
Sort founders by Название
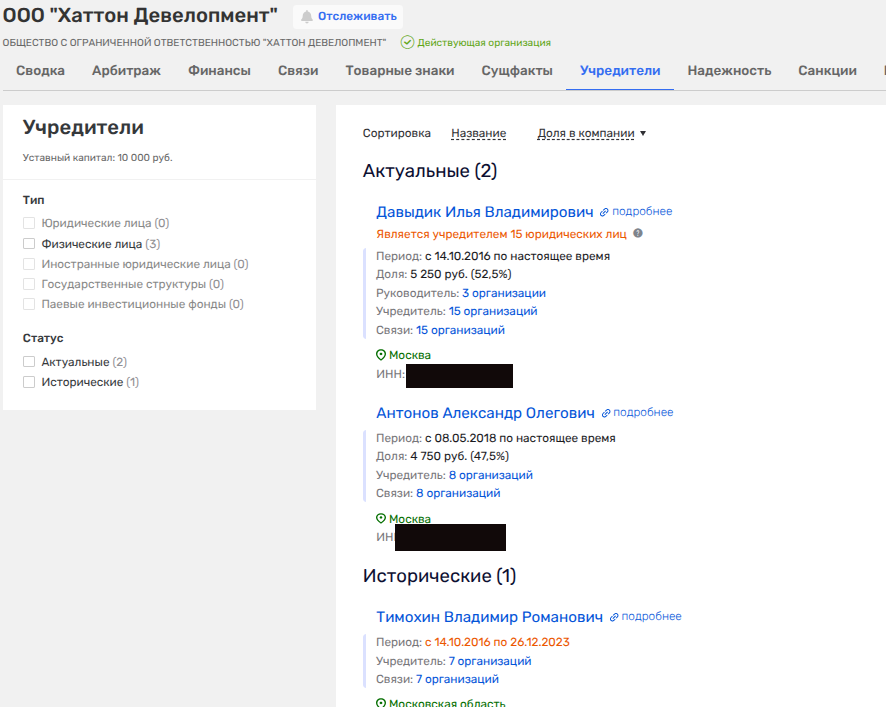click(x=478, y=133)
